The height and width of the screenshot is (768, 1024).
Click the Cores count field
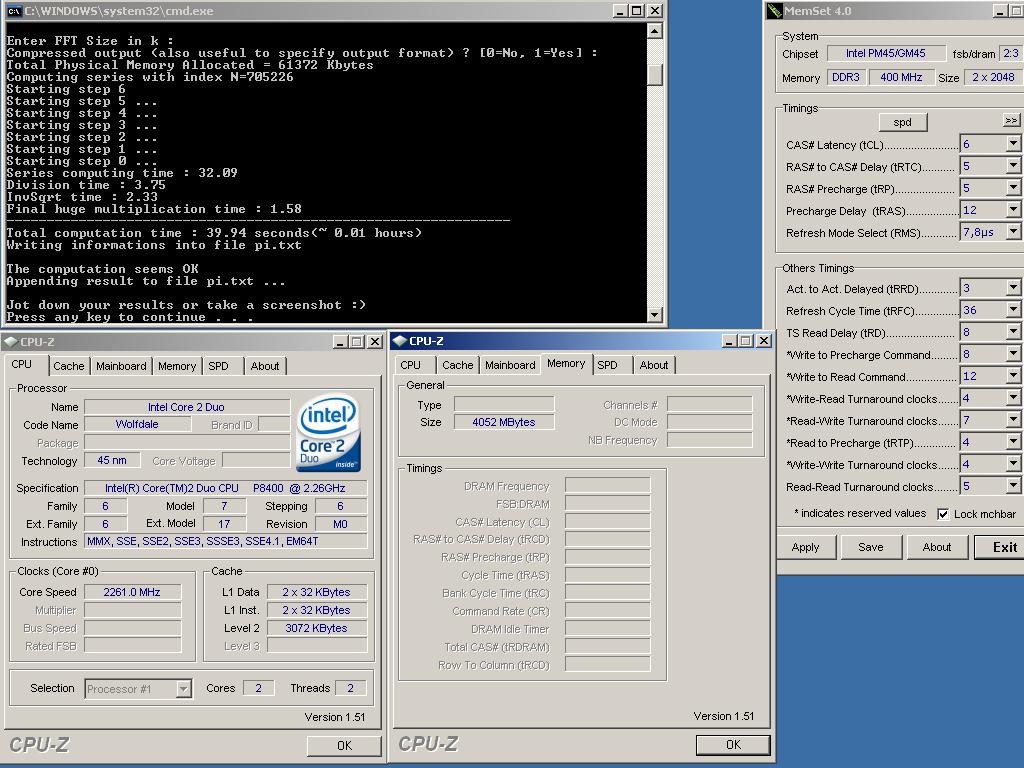click(259, 688)
